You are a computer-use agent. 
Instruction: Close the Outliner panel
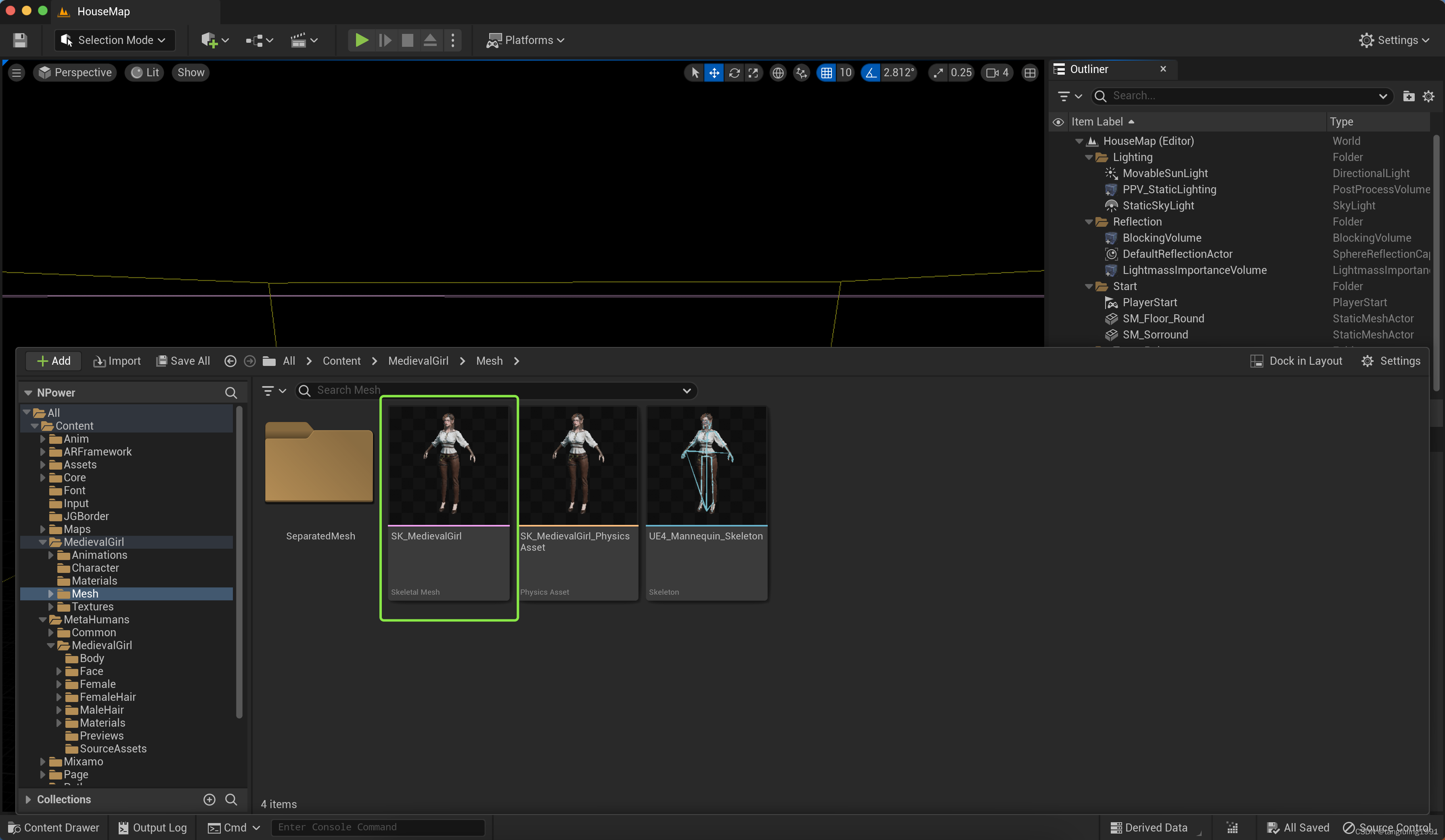click(x=1163, y=69)
